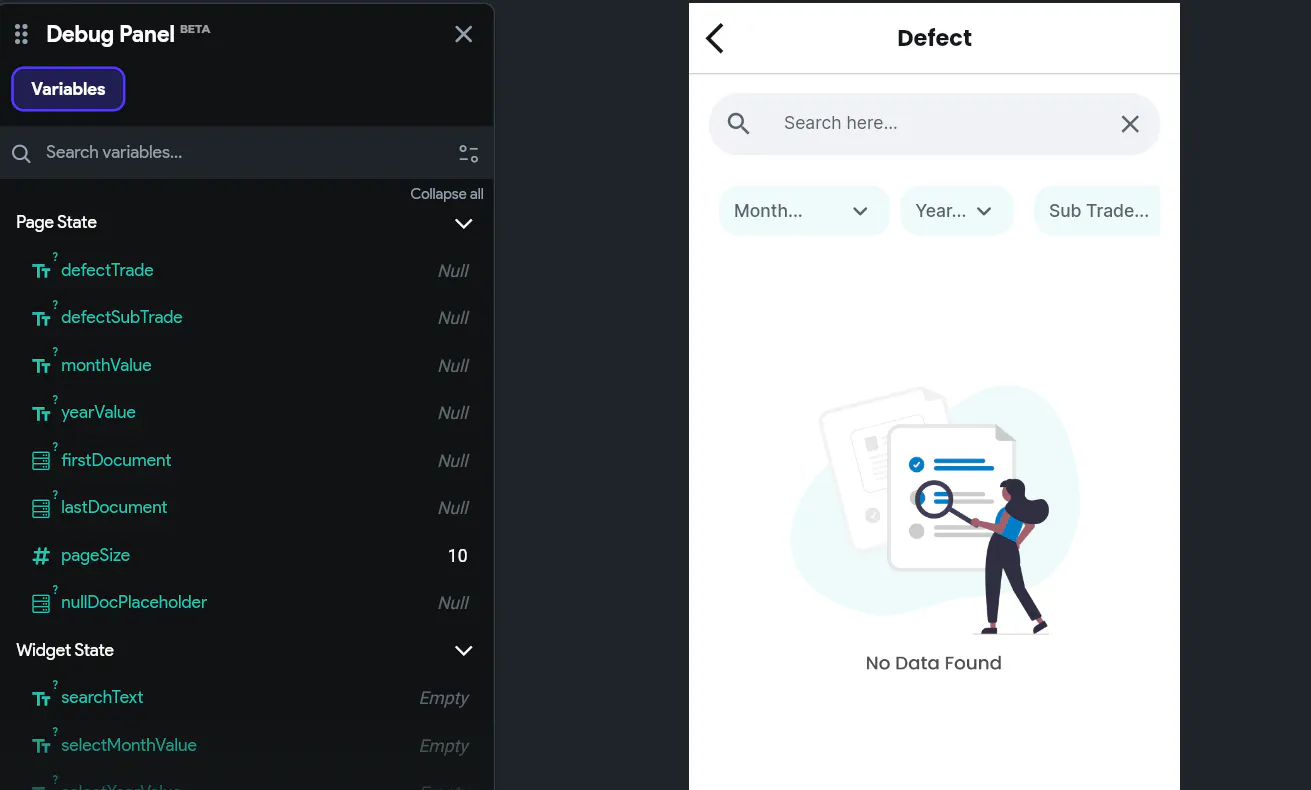Collapse the Page State section
Viewport: 1311px width, 790px height.
[x=464, y=223]
